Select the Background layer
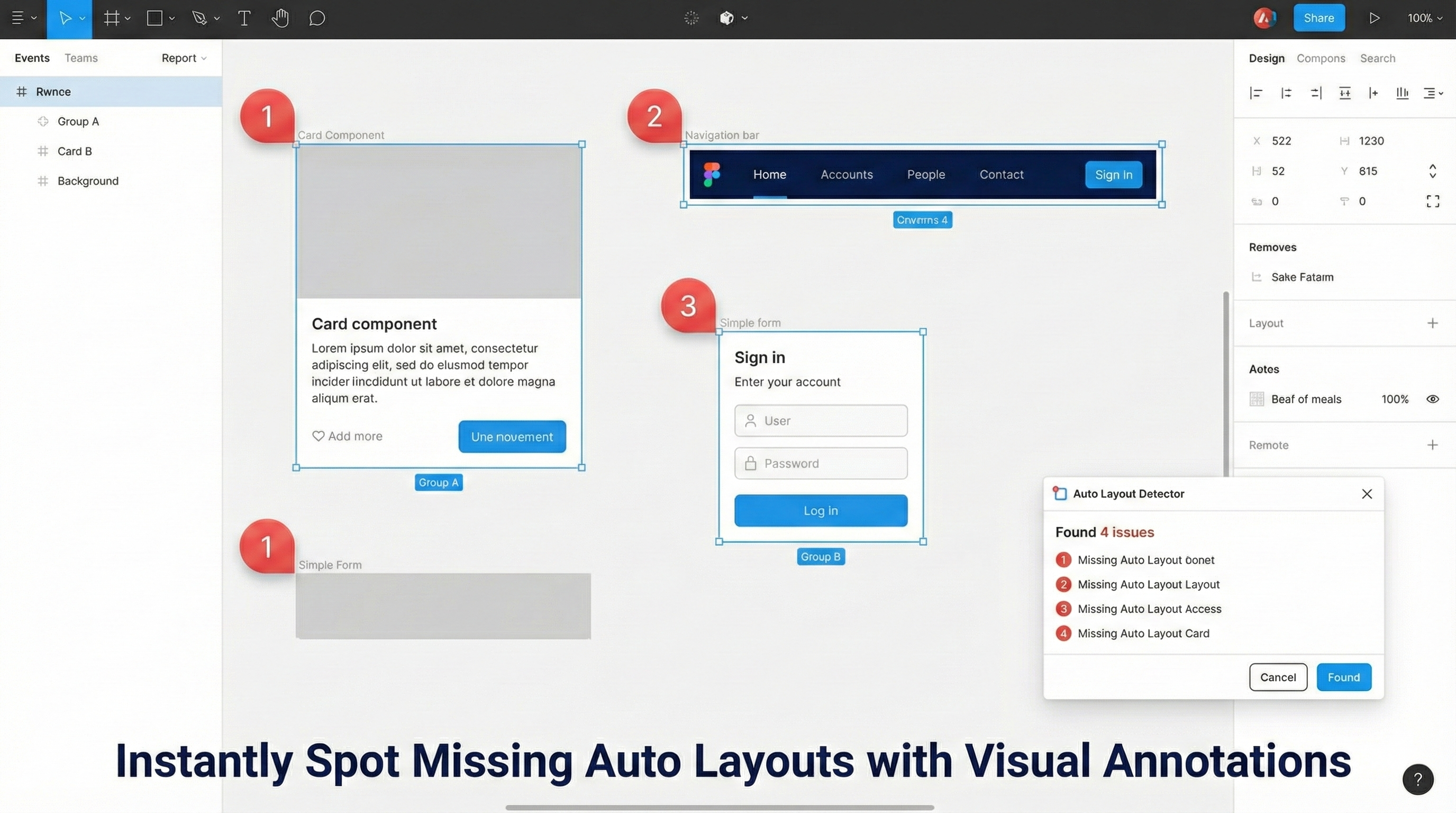This screenshot has width=1456, height=813. click(88, 180)
